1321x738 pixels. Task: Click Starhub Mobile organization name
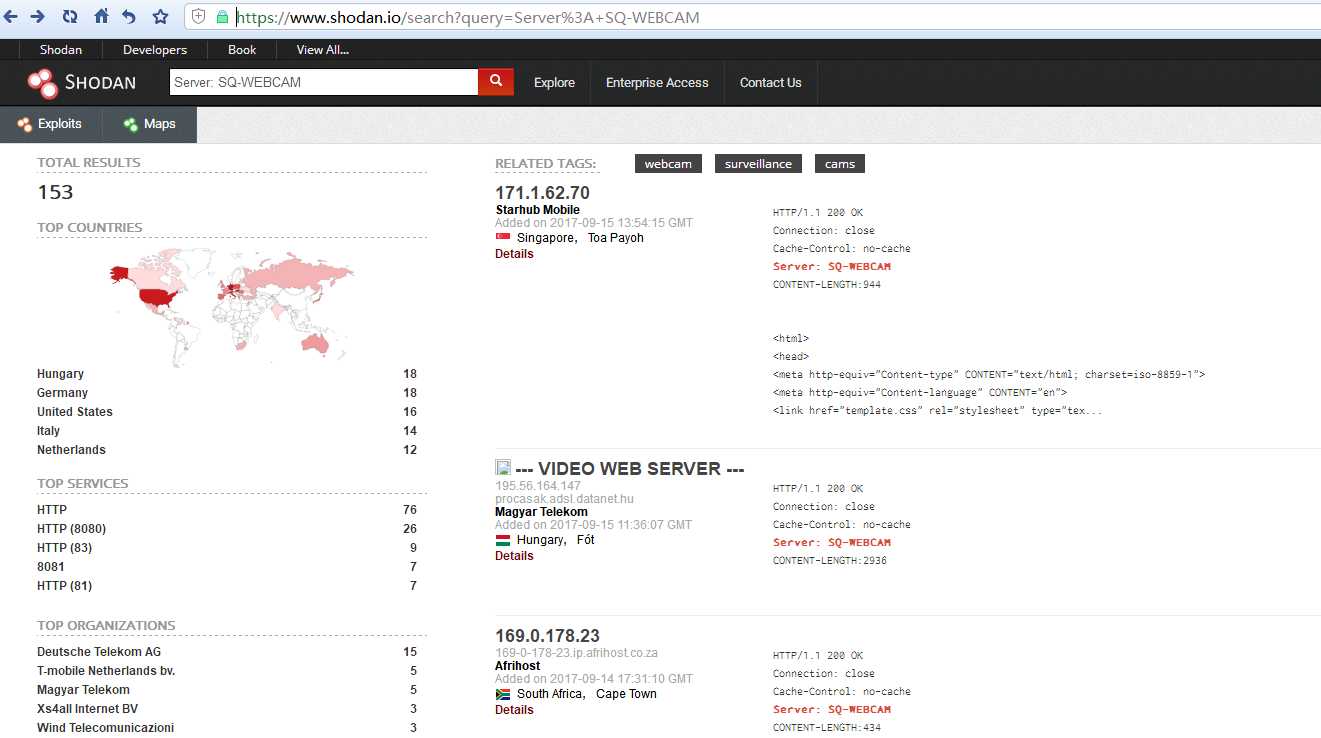pos(537,210)
